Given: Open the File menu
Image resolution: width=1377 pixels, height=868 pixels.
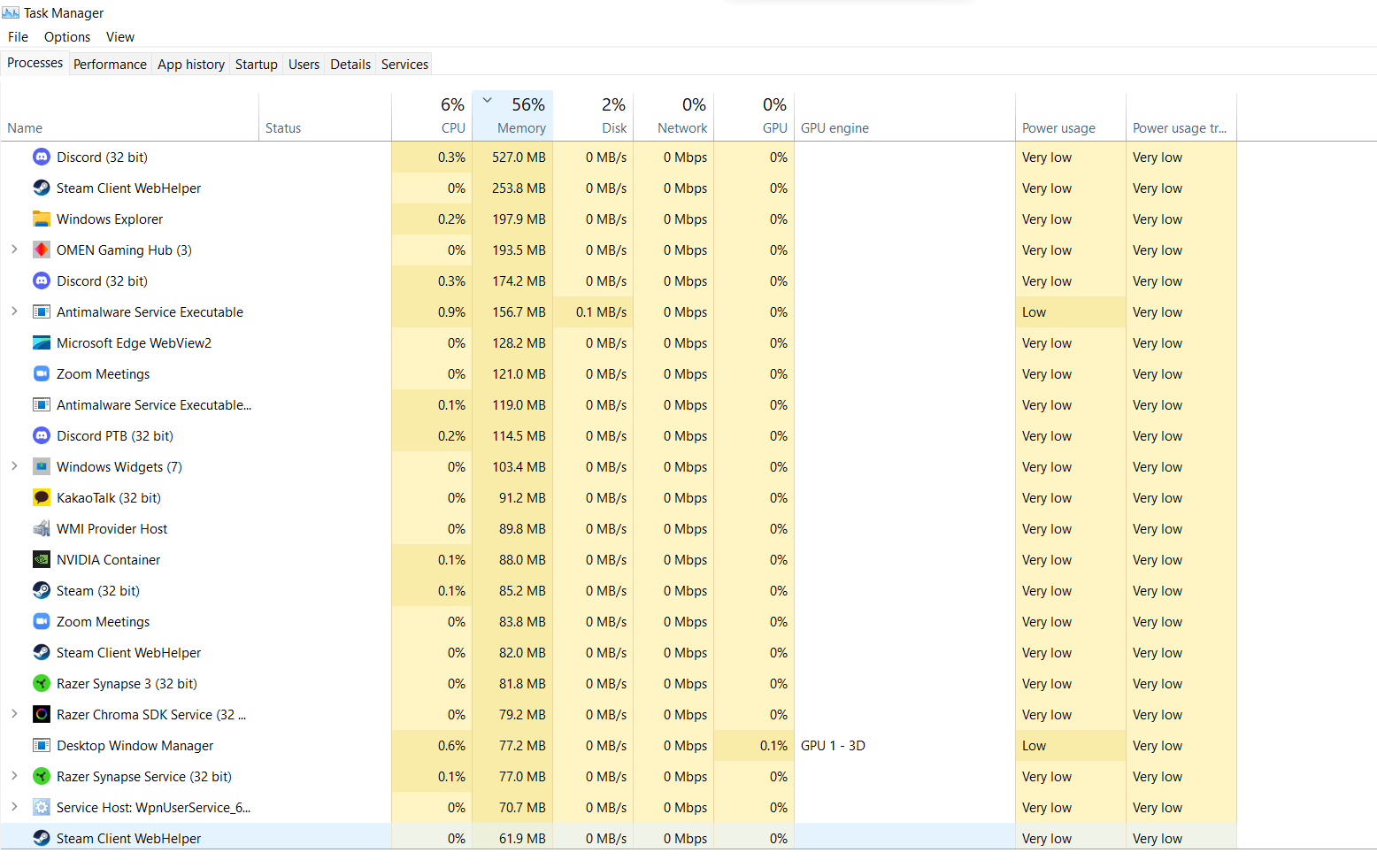Looking at the screenshot, I should [18, 37].
